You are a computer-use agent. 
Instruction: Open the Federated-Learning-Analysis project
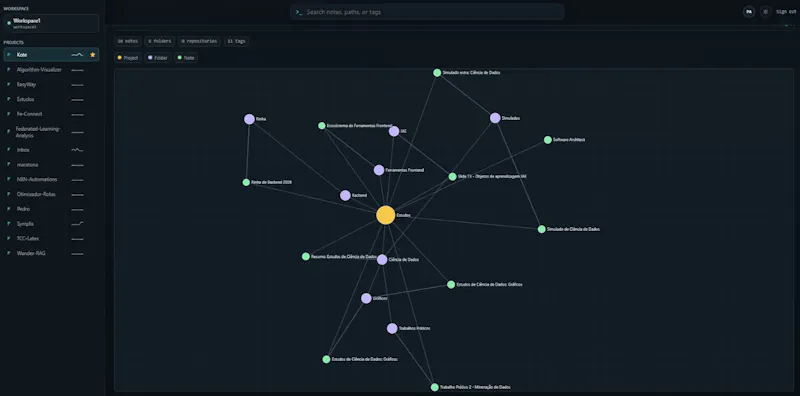[51, 132]
